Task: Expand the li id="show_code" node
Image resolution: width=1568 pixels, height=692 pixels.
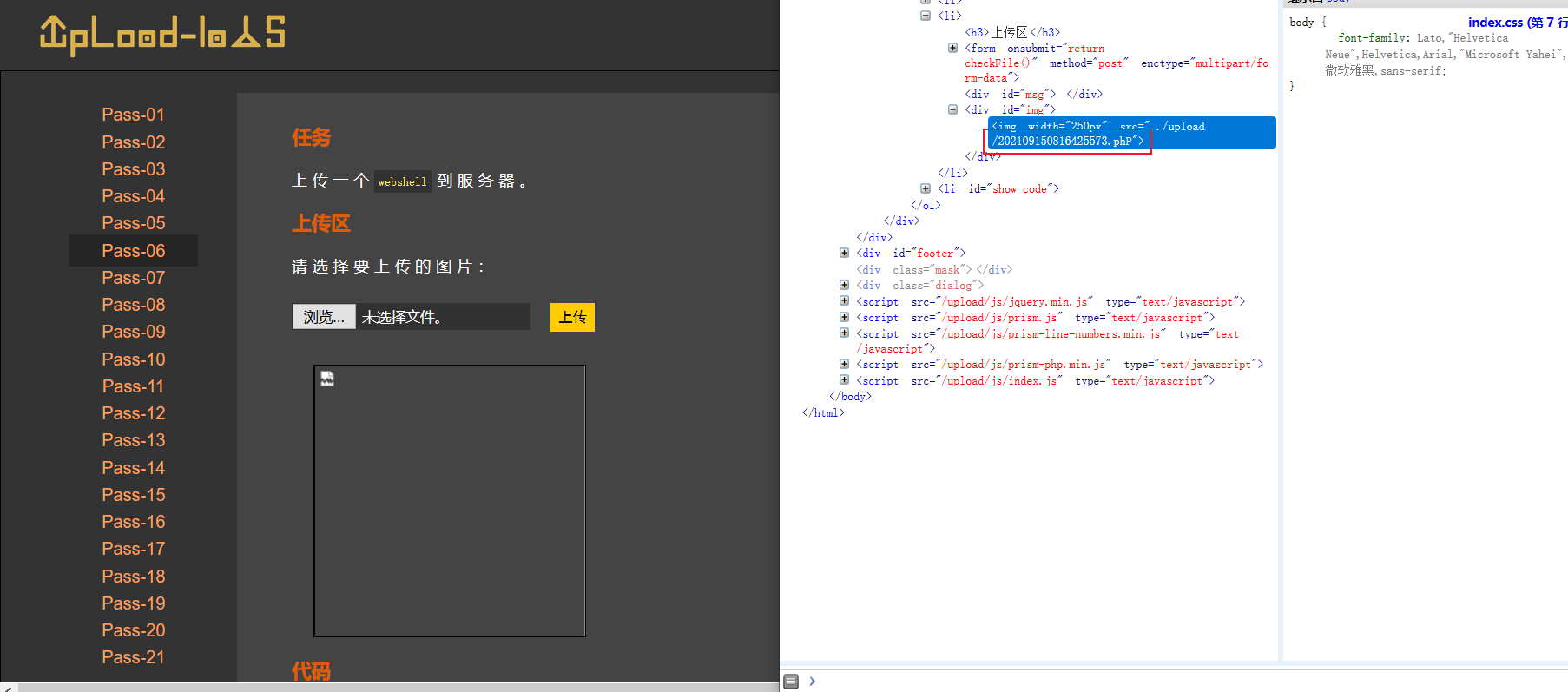Action: (x=926, y=188)
